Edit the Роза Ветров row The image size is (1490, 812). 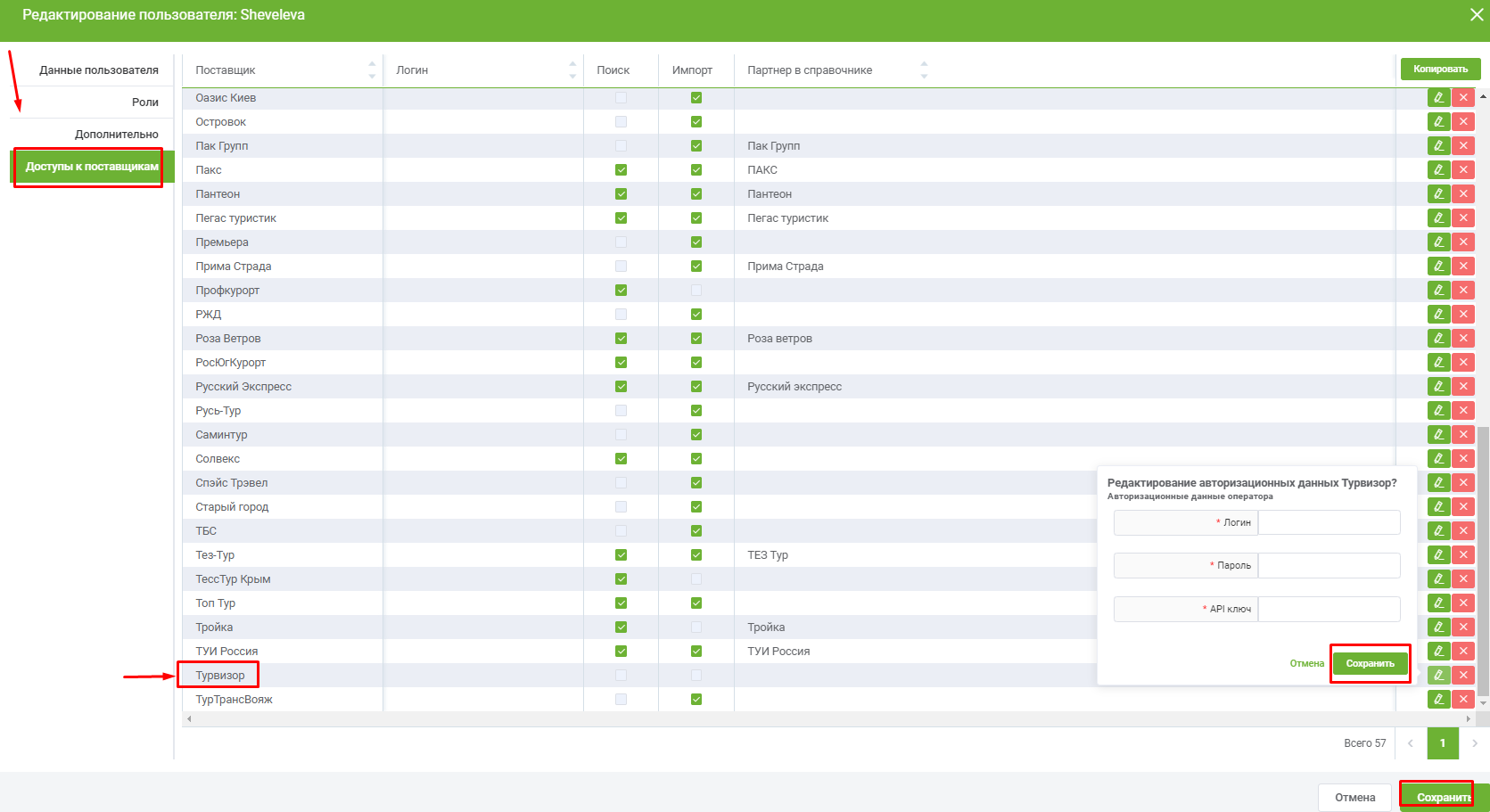coord(1438,339)
